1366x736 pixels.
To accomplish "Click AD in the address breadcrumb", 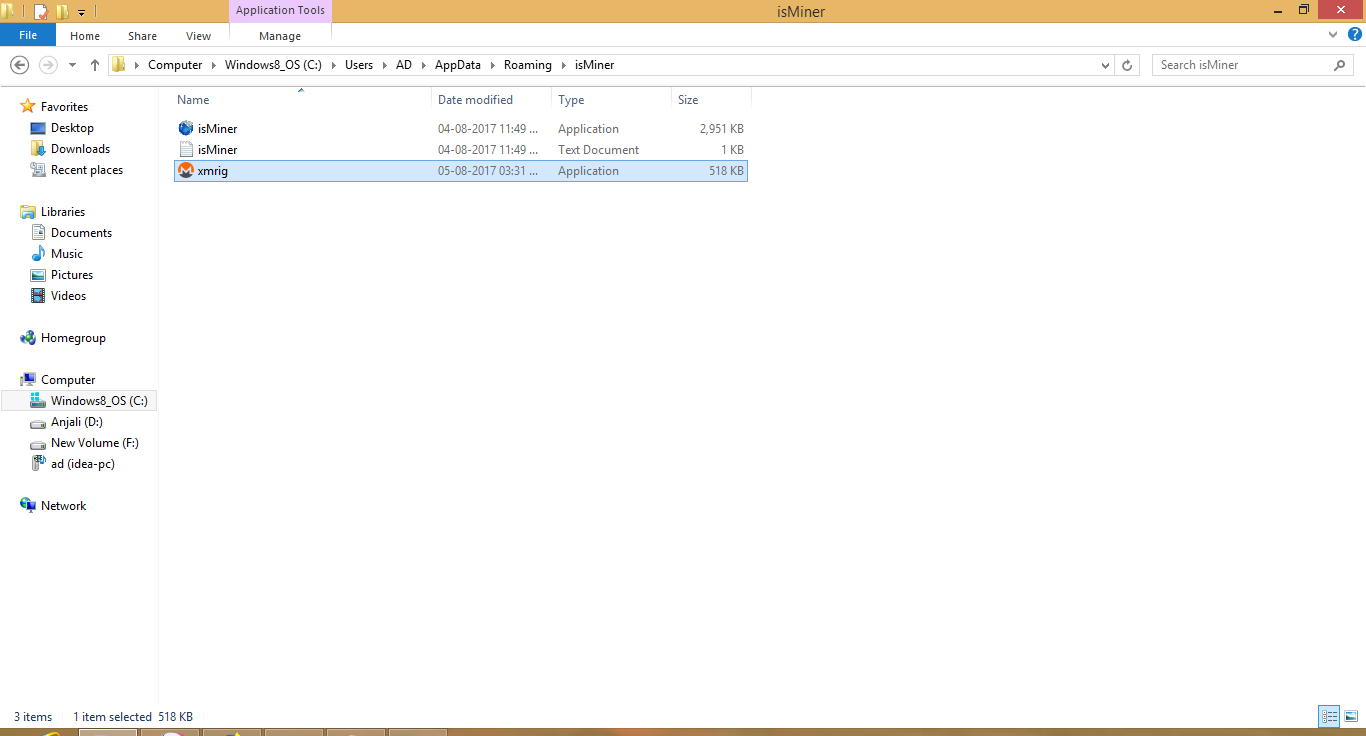I will 404,65.
